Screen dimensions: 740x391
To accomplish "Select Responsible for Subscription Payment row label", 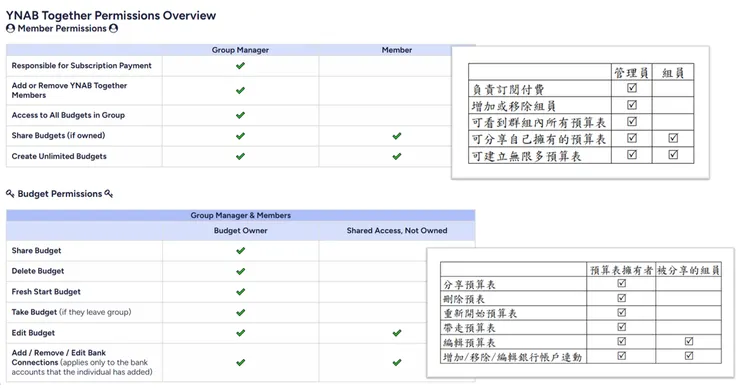I will tap(82, 66).
